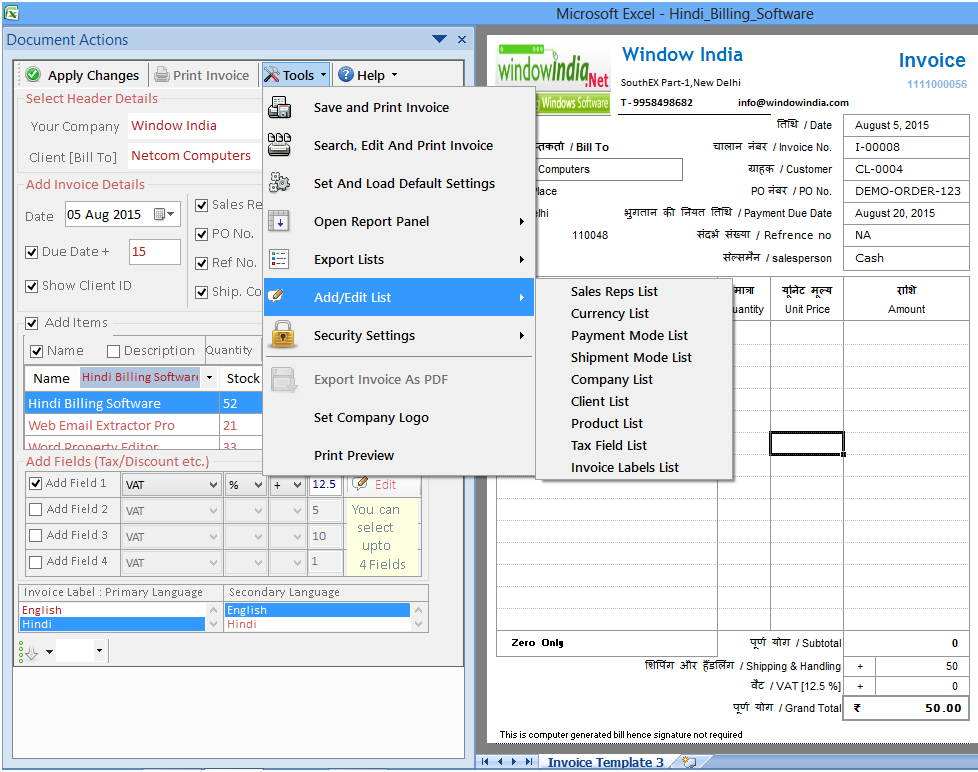Click the green Apply Changes checkmark icon
978x772 pixels.
point(33,75)
